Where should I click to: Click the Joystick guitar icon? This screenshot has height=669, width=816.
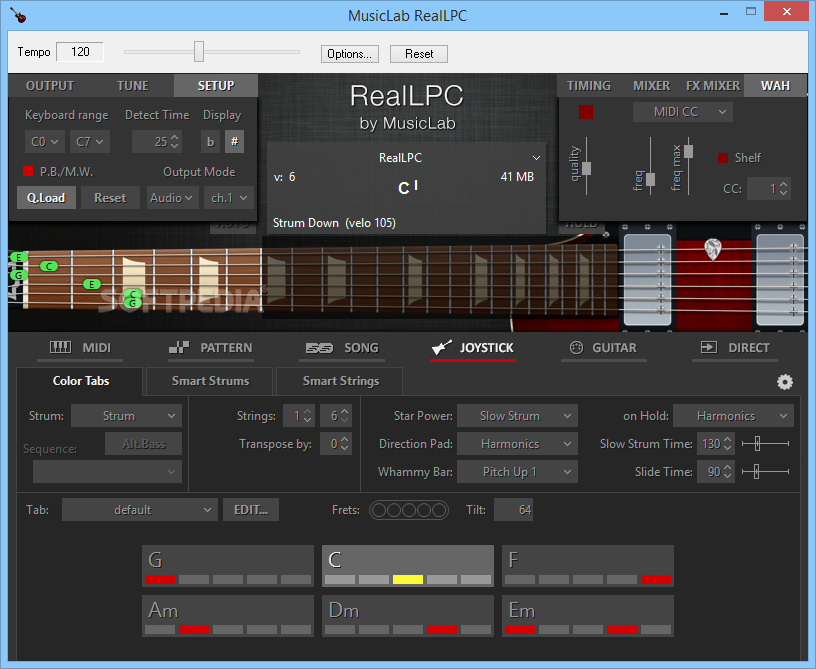coord(442,348)
